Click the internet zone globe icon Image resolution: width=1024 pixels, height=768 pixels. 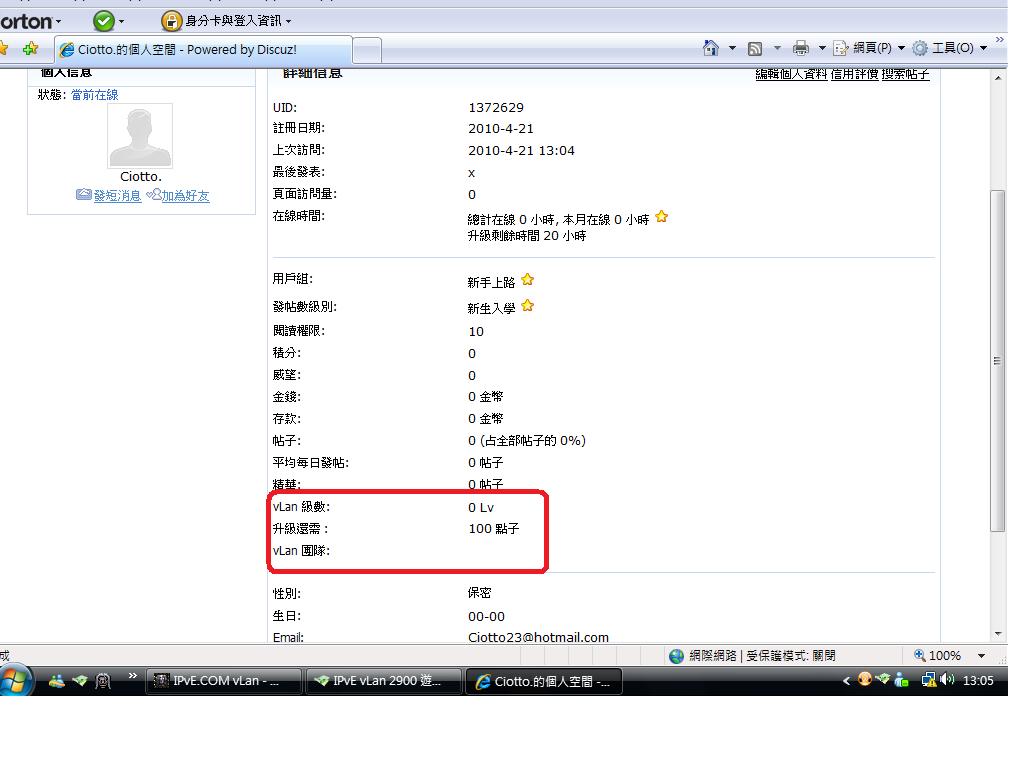pyautogui.click(x=677, y=656)
